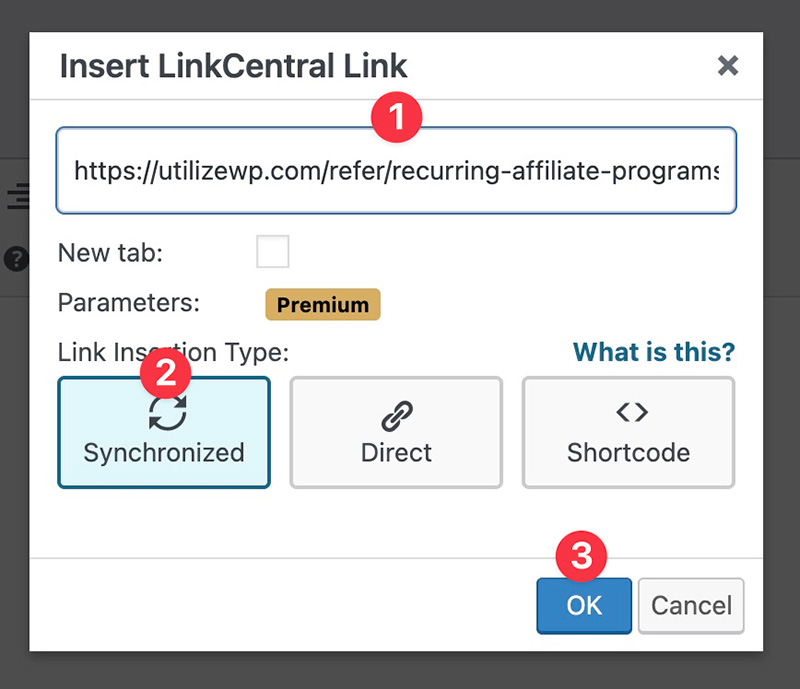Screen dimensions: 800x689
Task: Select the Synchronized insertion type label
Action: (164, 452)
